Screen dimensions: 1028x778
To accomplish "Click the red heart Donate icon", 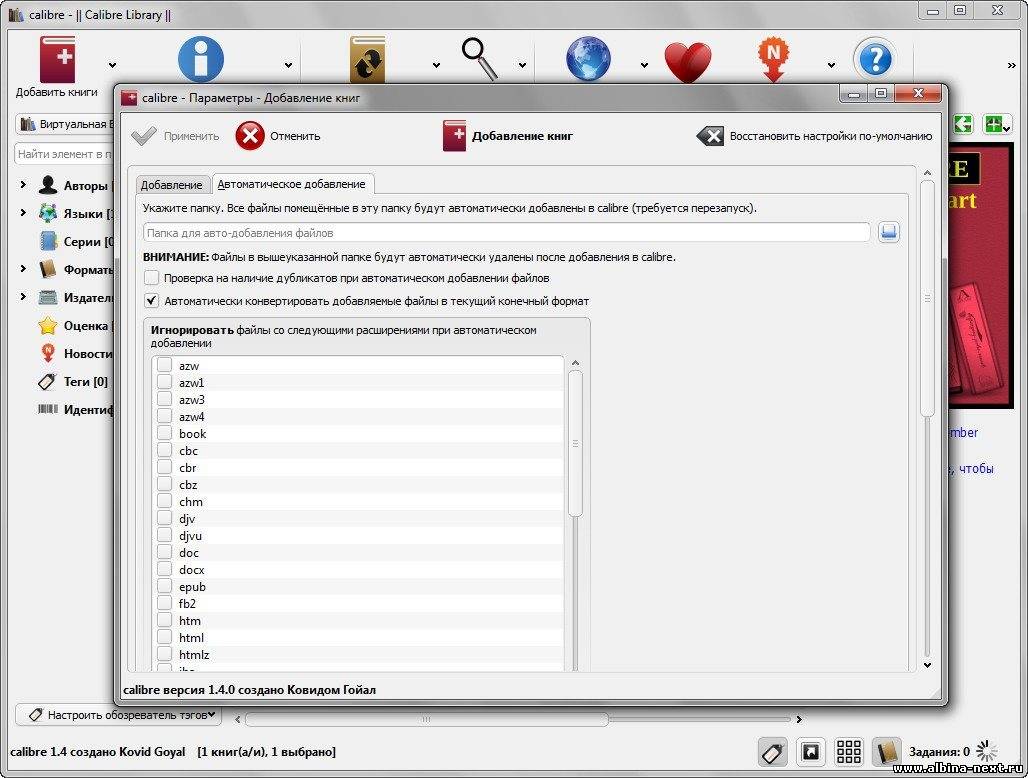I will tap(687, 62).
